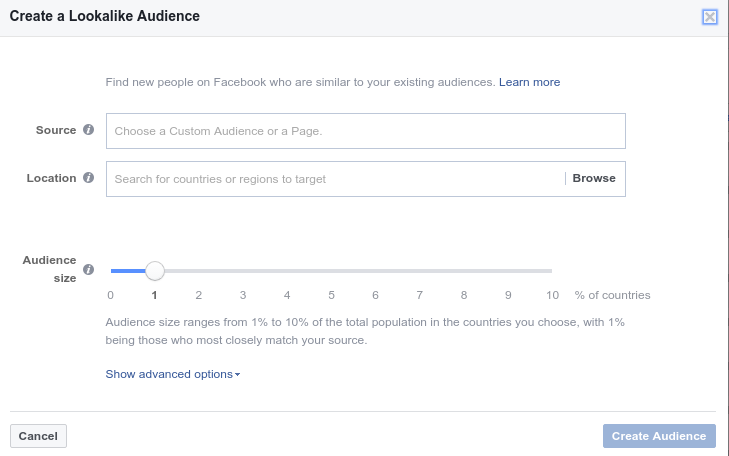Browse locations to target
Screen dimensions: 729x456
point(594,178)
